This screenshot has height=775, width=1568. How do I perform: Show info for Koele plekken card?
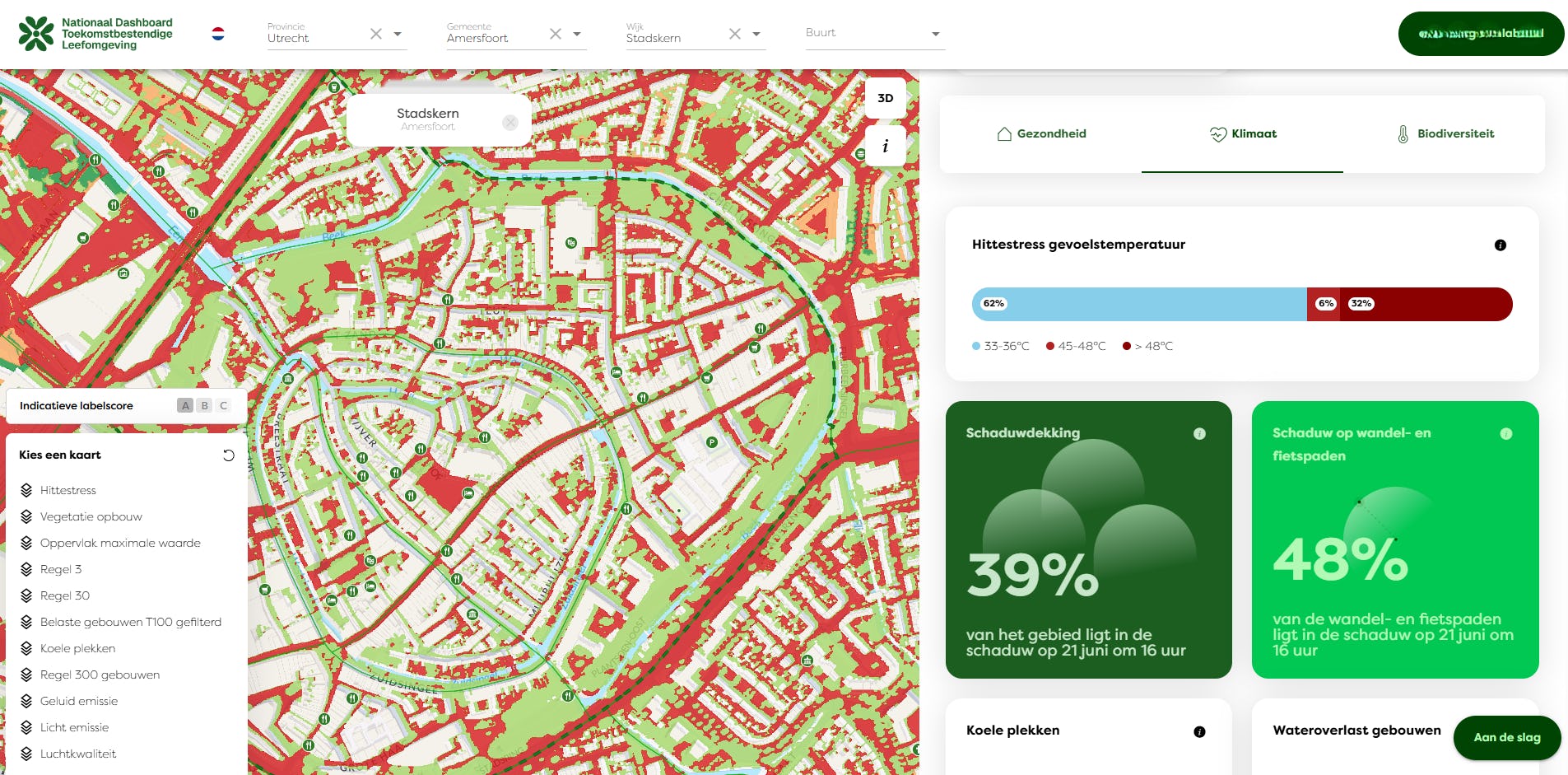pos(1199,731)
